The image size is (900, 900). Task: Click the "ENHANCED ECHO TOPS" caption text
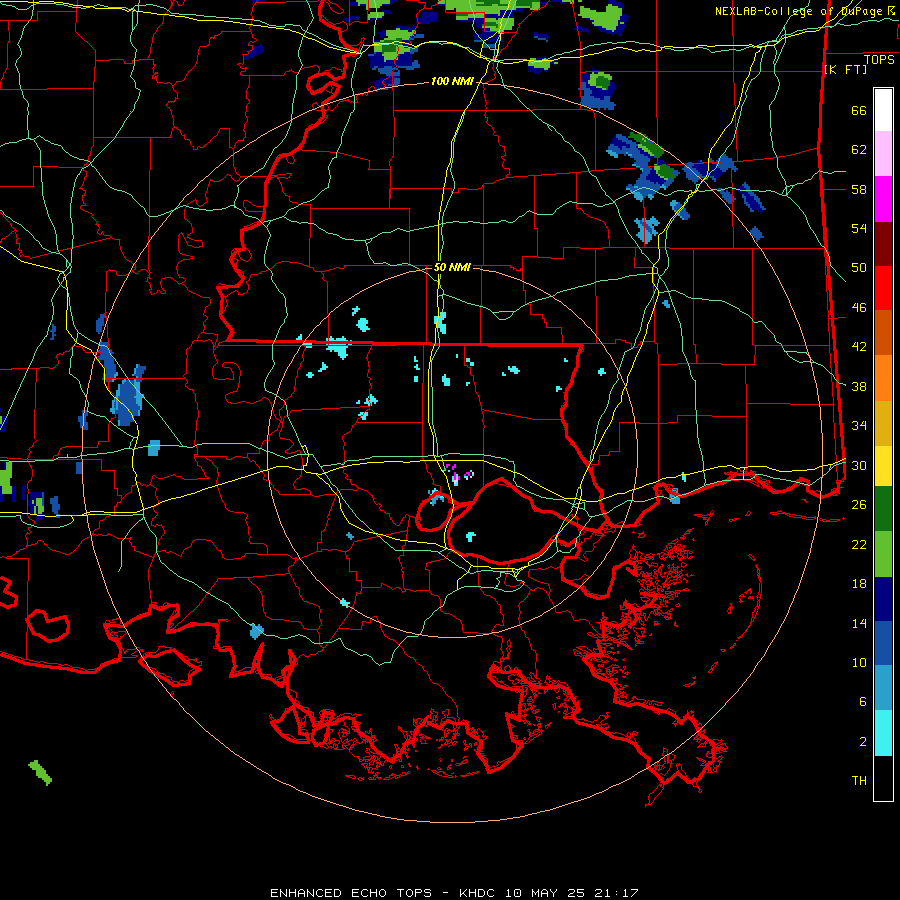[x=351, y=893]
